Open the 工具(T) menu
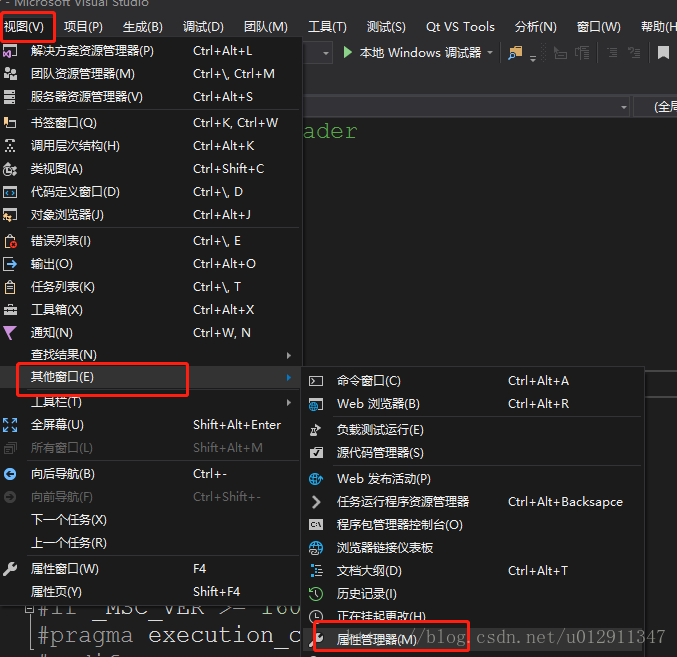677x657 pixels. [327, 27]
